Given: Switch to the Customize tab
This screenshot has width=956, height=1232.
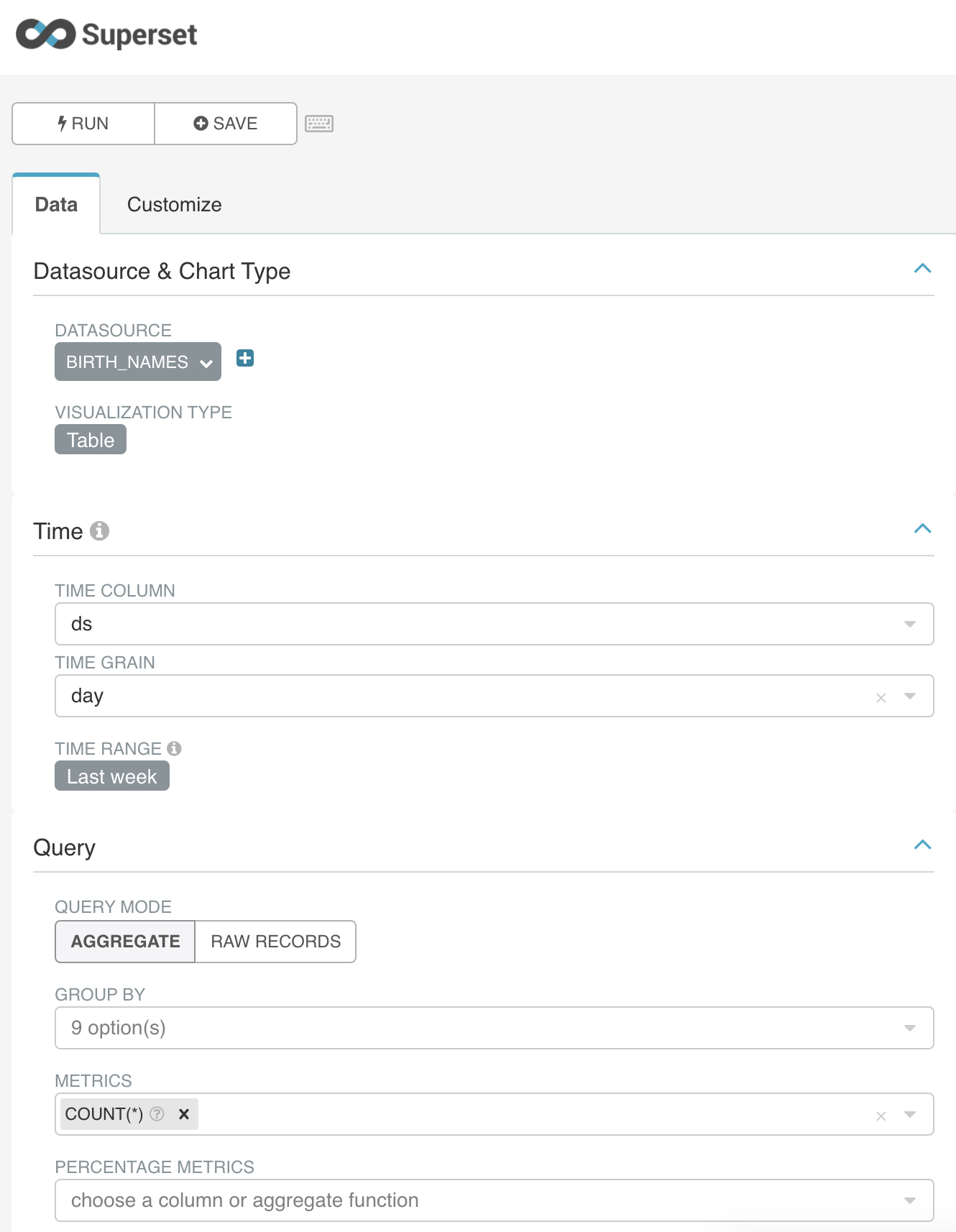Looking at the screenshot, I should [x=175, y=205].
